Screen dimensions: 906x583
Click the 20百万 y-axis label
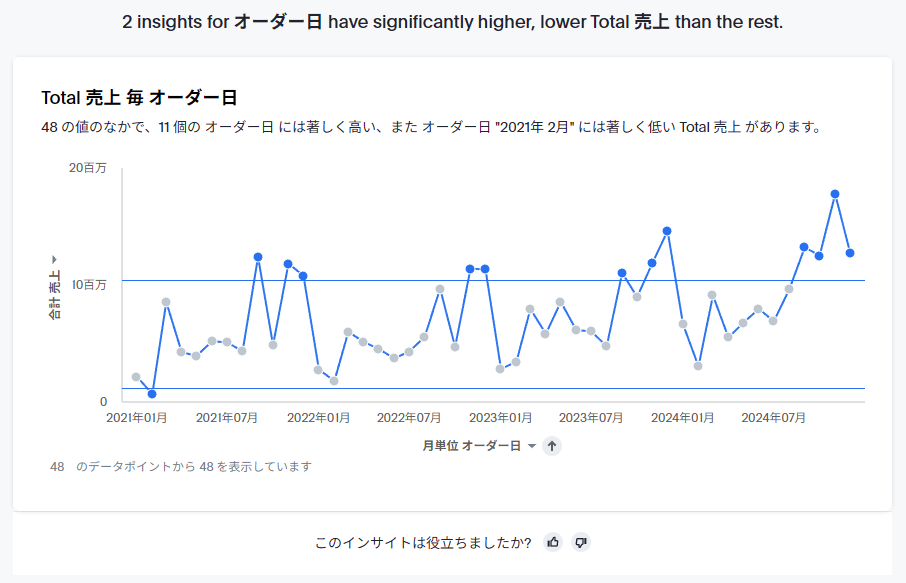[x=87, y=168]
